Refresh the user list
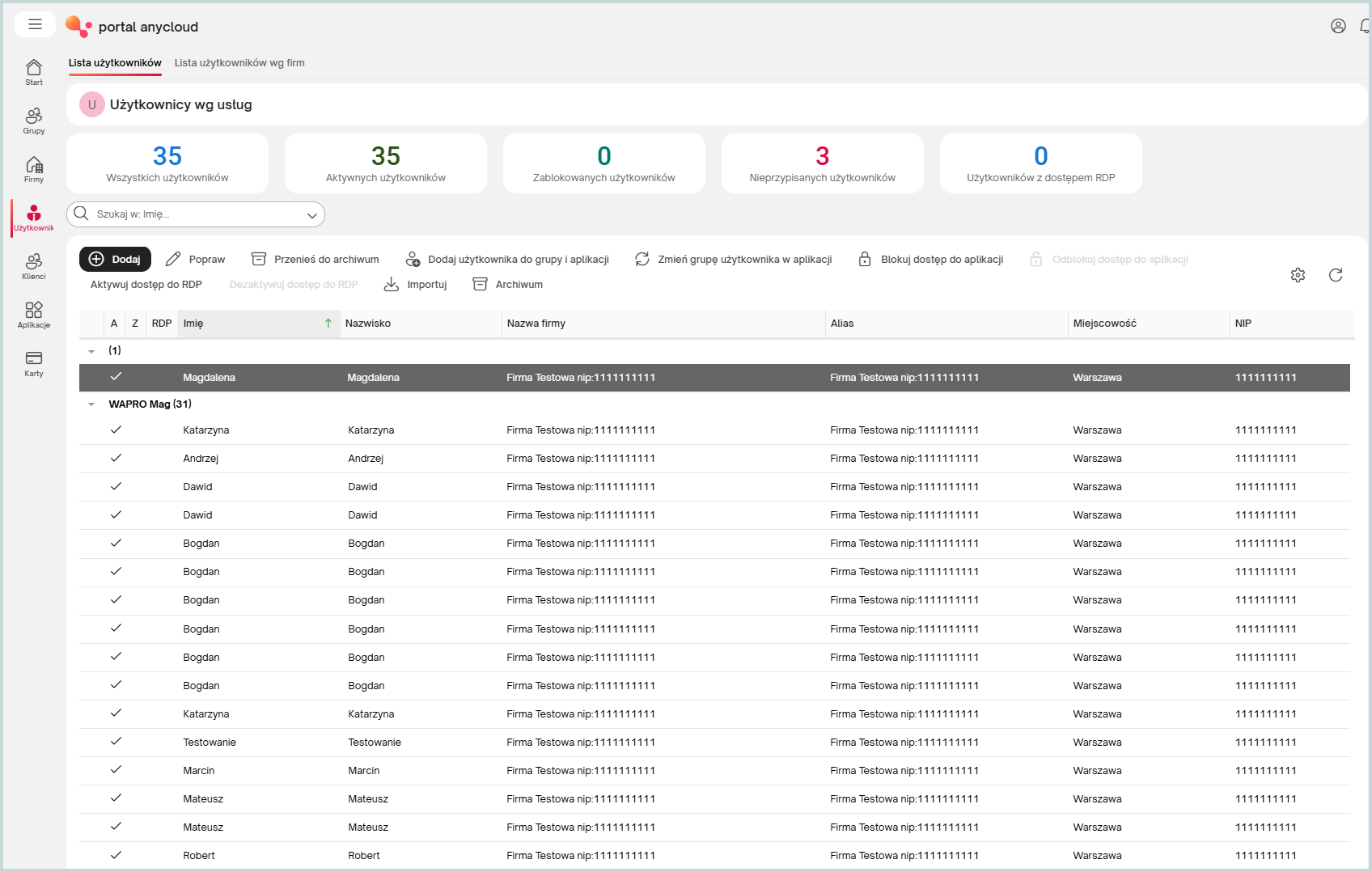The width and height of the screenshot is (1372, 872). coord(1336,275)
